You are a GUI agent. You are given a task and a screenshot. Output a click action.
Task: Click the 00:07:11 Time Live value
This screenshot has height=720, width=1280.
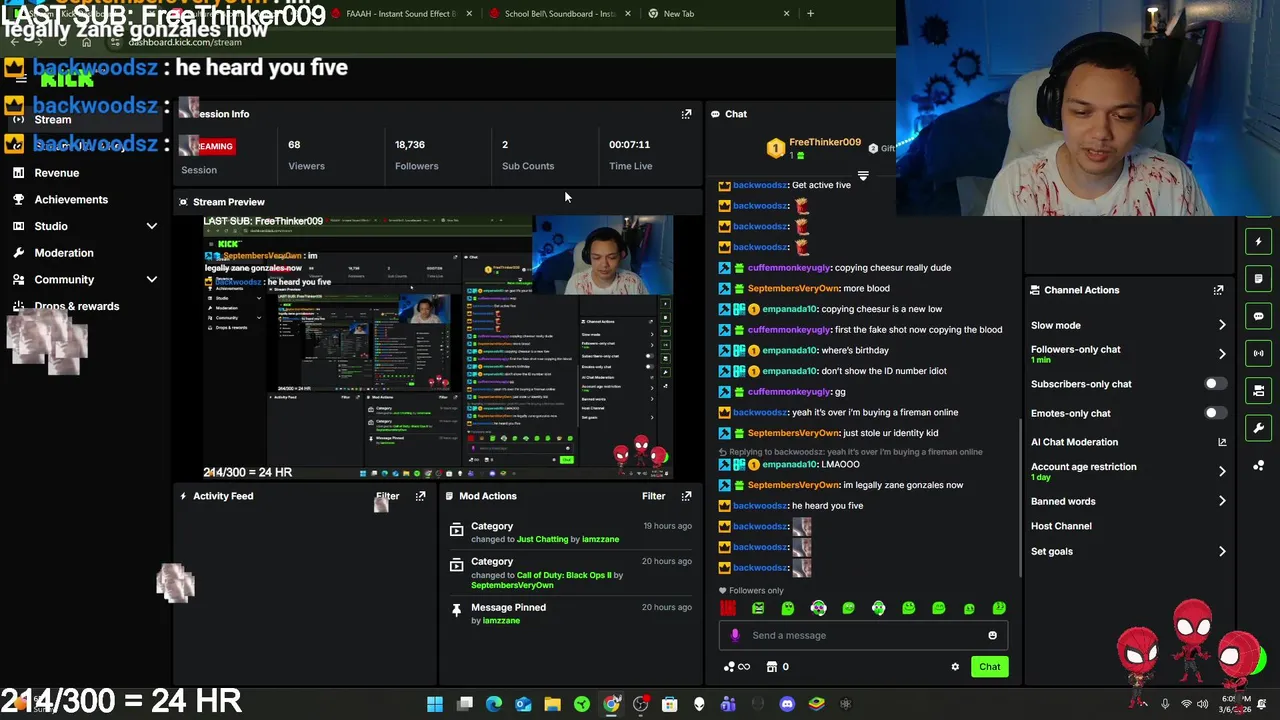pyautogui.click(x=629, y=145)
